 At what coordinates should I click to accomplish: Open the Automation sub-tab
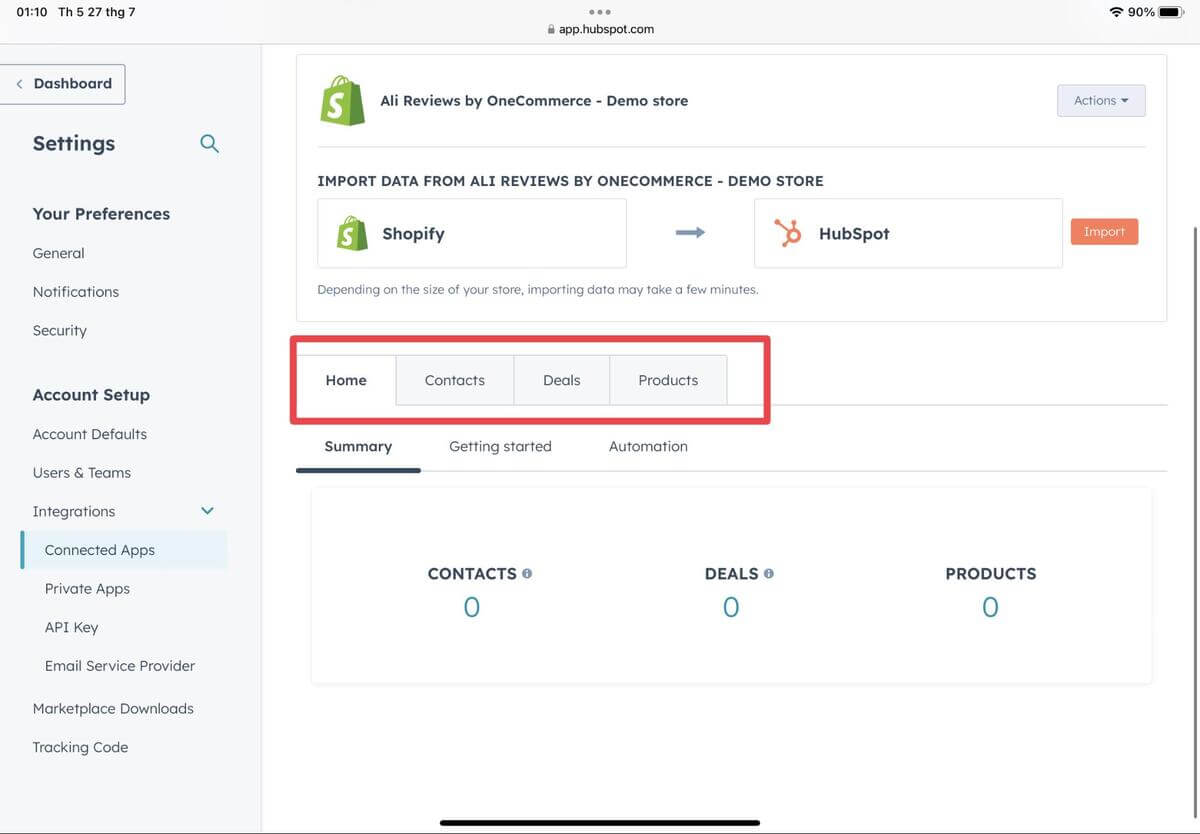click(648, 447)
